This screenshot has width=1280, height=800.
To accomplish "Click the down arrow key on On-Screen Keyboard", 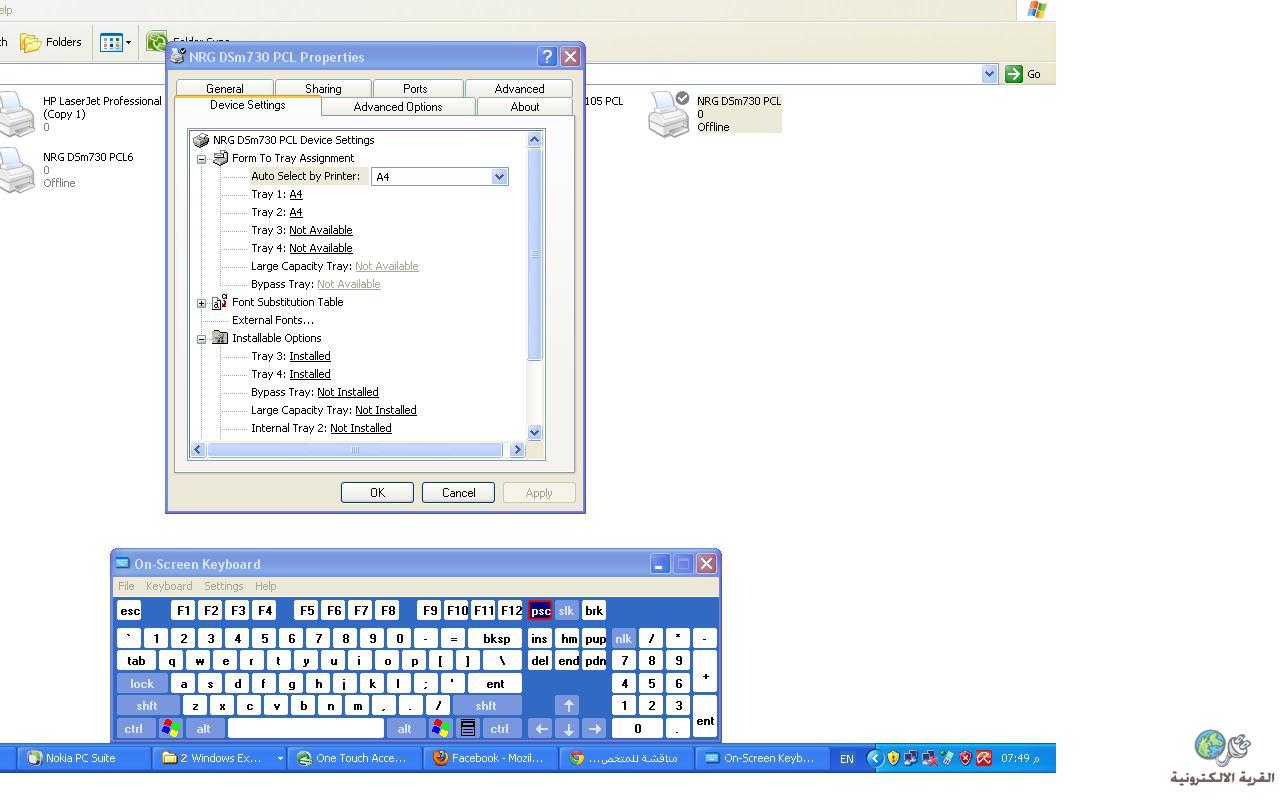I will click(567, 728).
